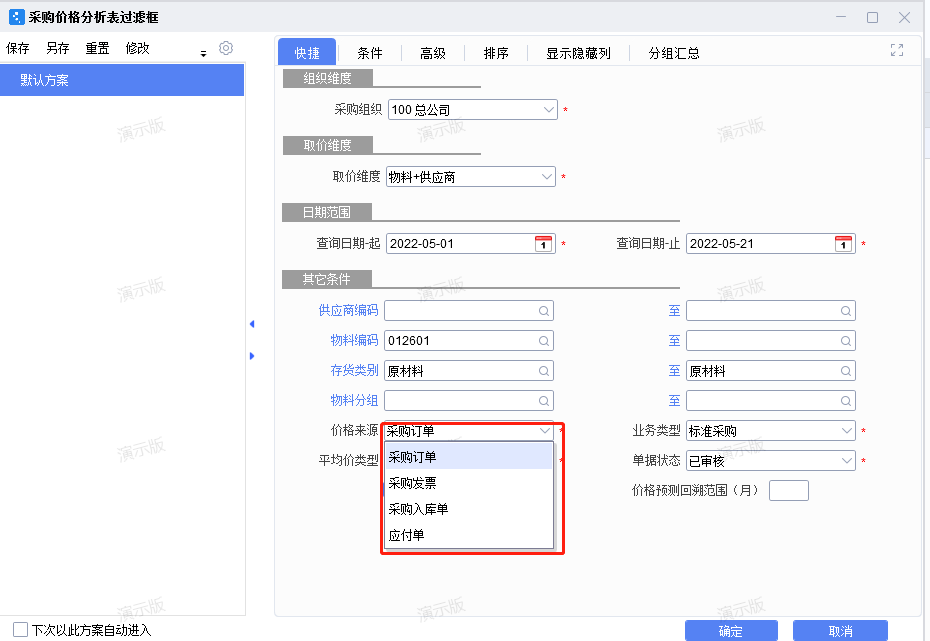The width and height of the screenshot is (930, 641).
Task: Choose 应付单 option in dropdown list
Action: (x=406, y=535)
